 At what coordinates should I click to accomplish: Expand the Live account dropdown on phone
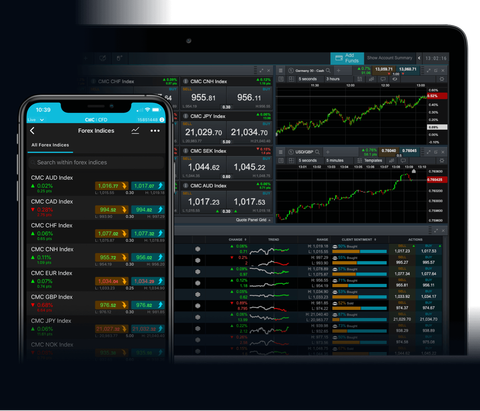pos(36,120)
